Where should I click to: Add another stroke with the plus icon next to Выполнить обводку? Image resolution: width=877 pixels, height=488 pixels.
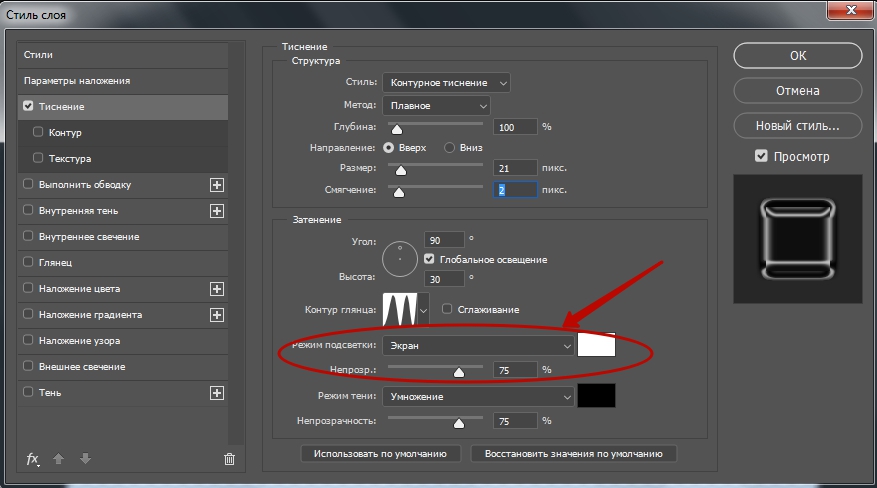(217, 185)
